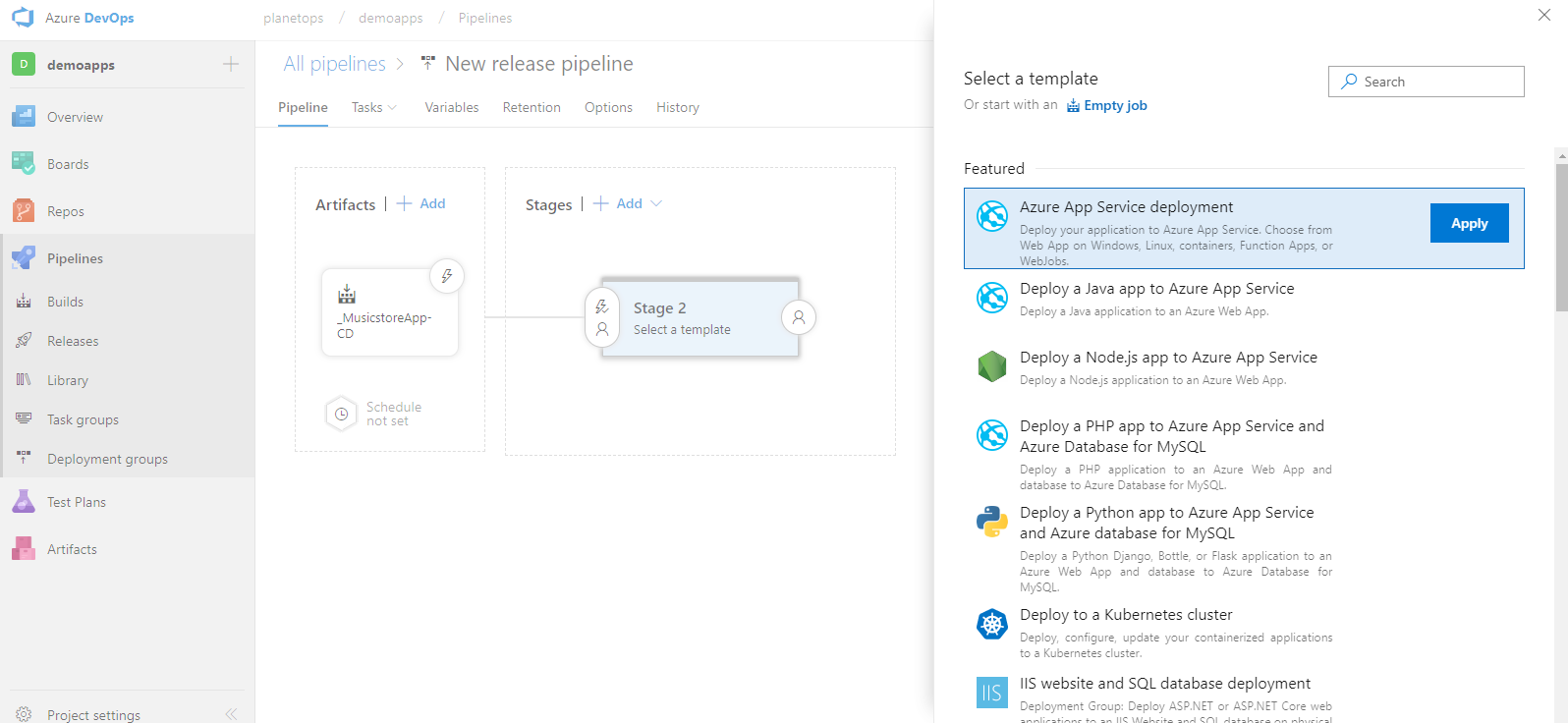1568x723 pixels.
Task: Start with an Empty job
Action: coord(1107,105)
